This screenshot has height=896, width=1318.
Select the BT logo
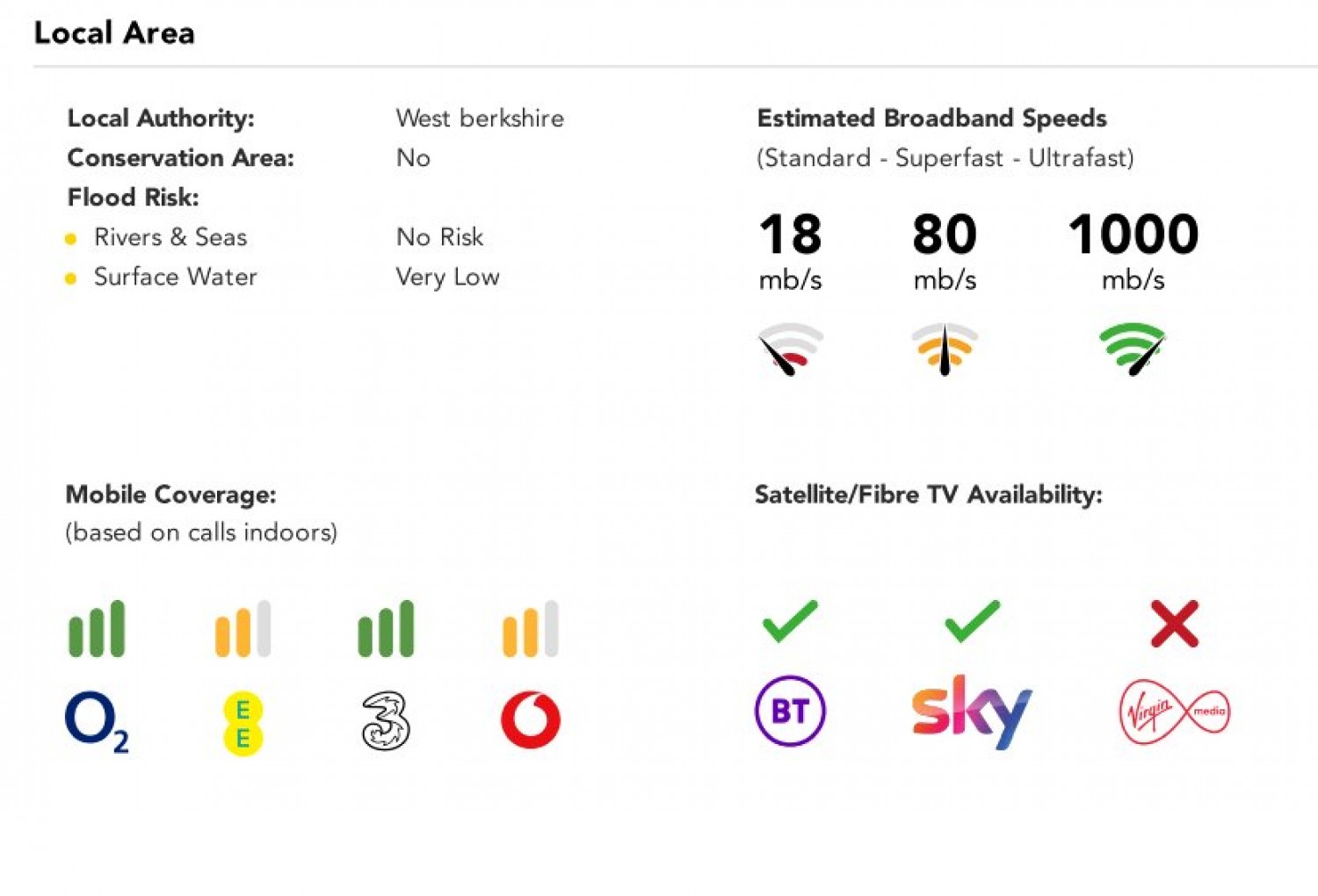790,711
